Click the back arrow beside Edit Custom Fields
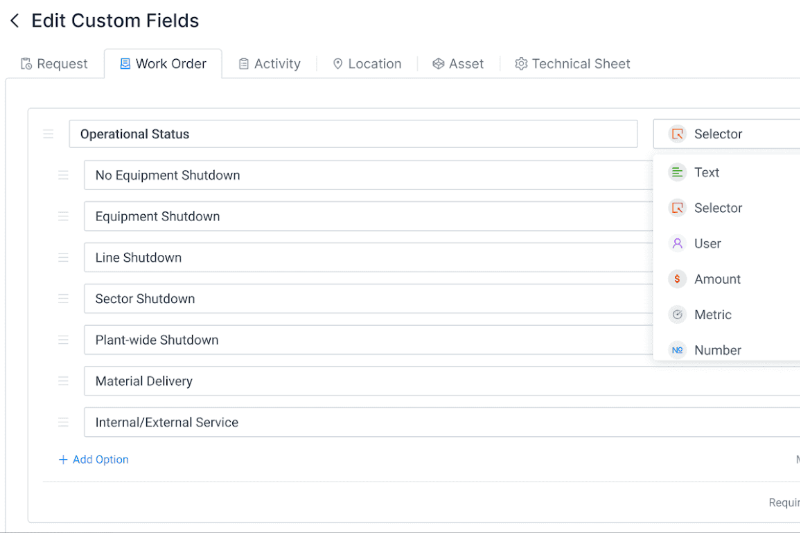Screen dimensions: 800x533 [x=14, y=21]
